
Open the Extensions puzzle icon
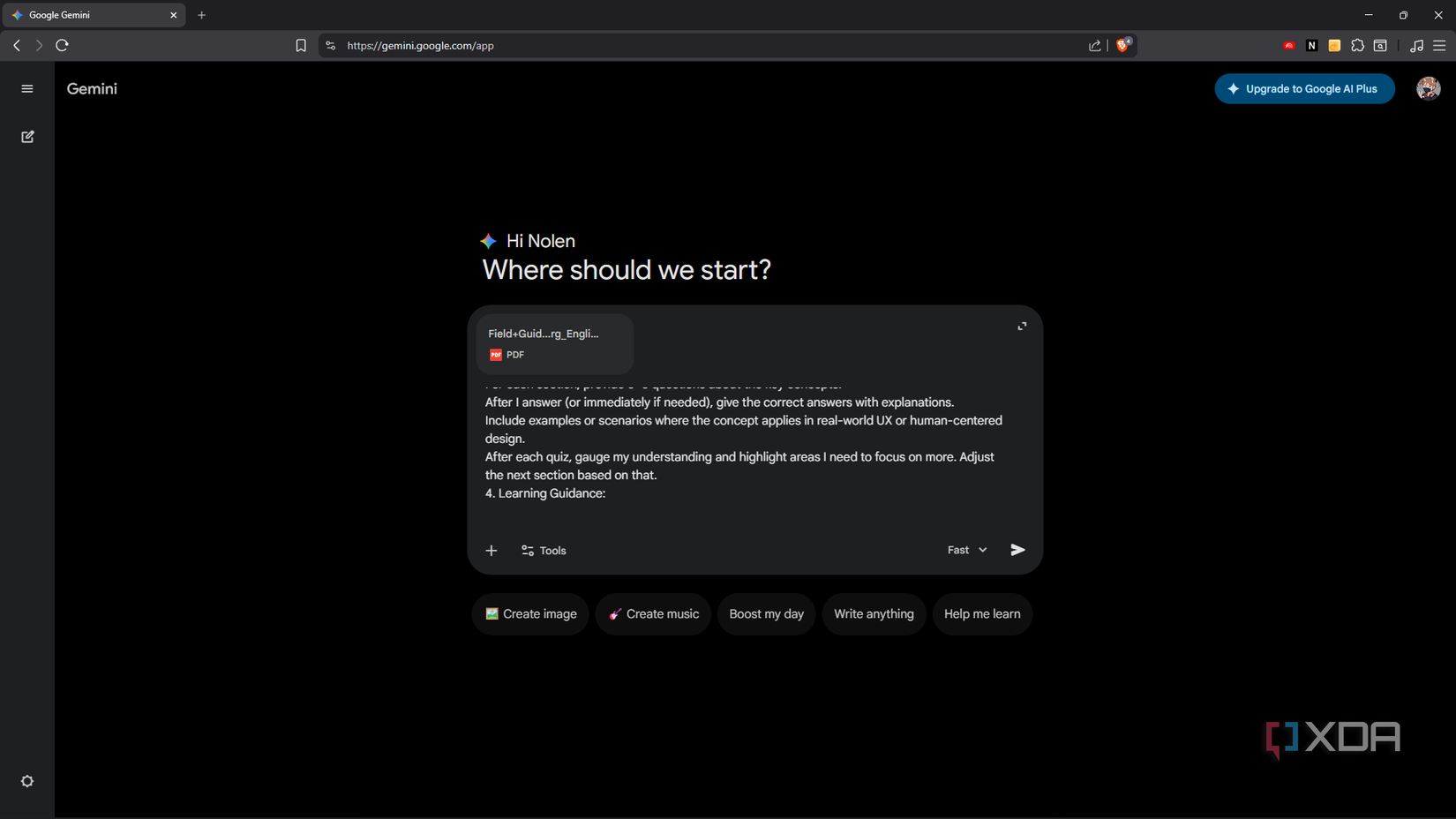(1357, 46)
